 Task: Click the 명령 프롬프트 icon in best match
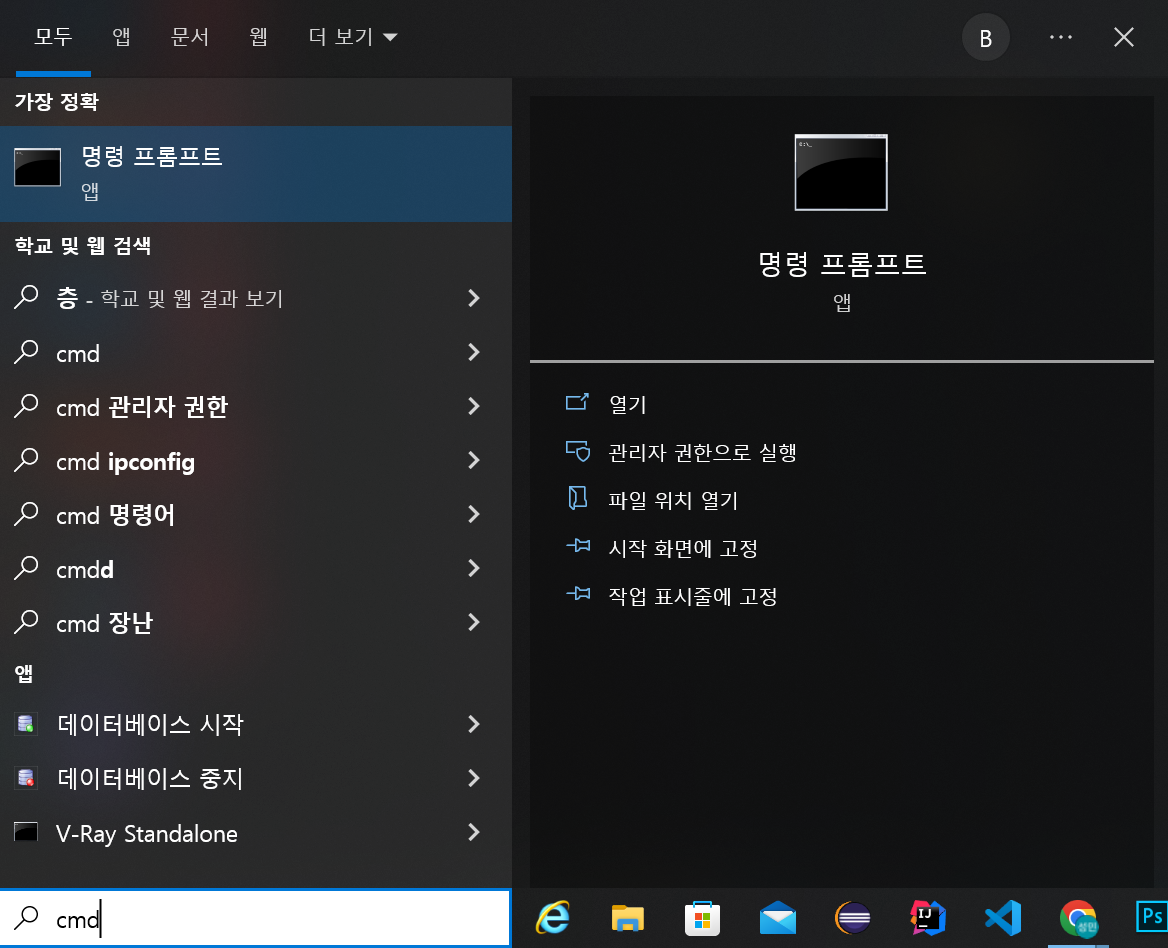[x=38, y=167]
